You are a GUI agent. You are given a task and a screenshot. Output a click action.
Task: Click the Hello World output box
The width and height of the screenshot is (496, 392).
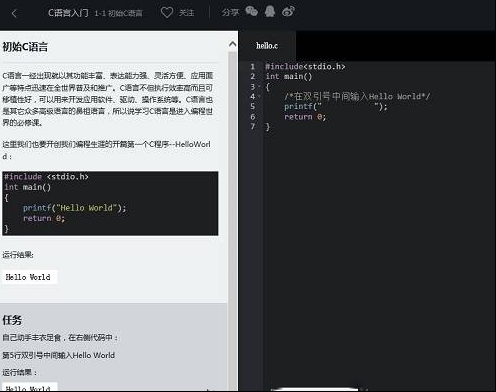[30, 277]
